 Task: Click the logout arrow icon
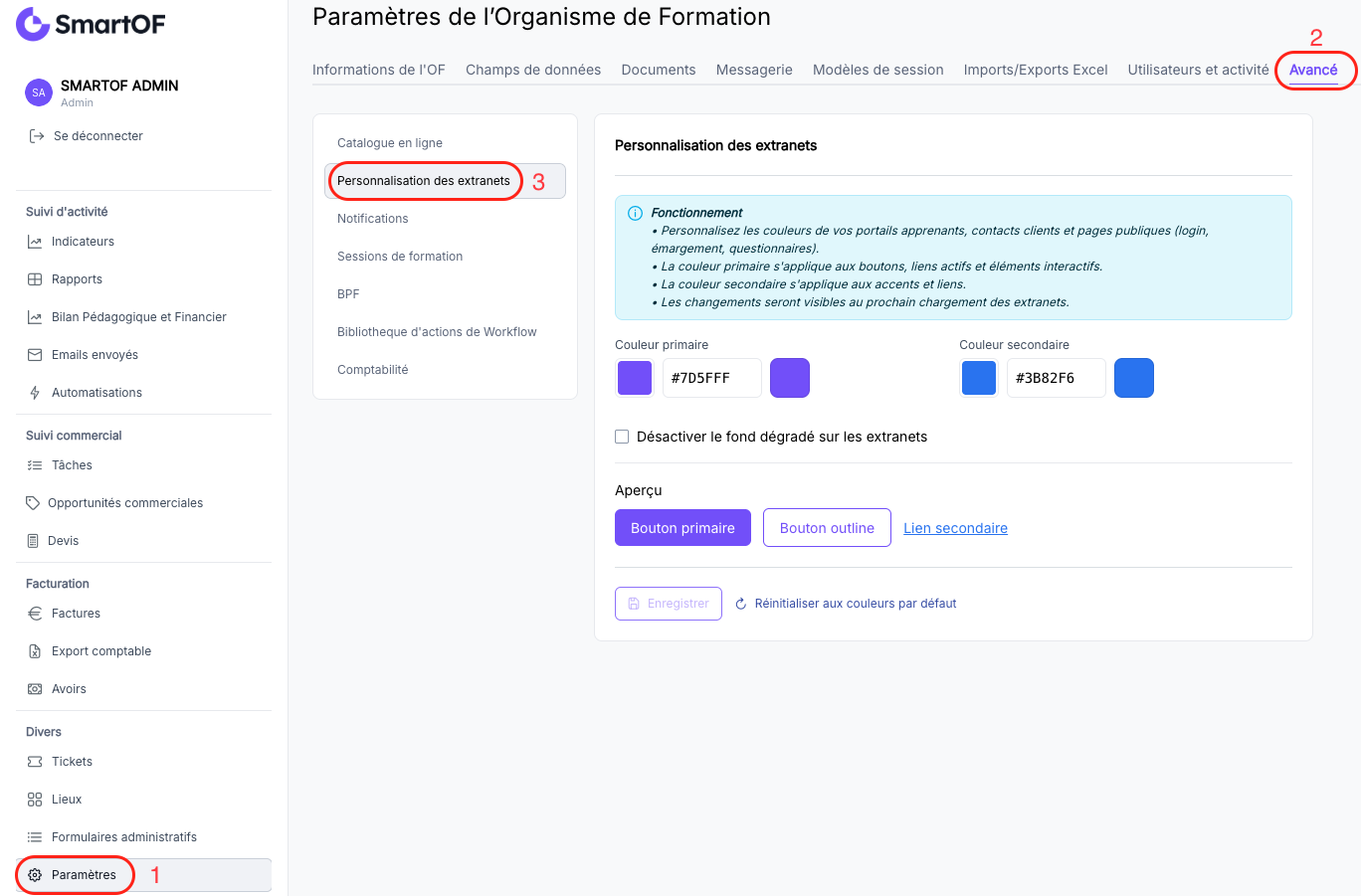37,136
